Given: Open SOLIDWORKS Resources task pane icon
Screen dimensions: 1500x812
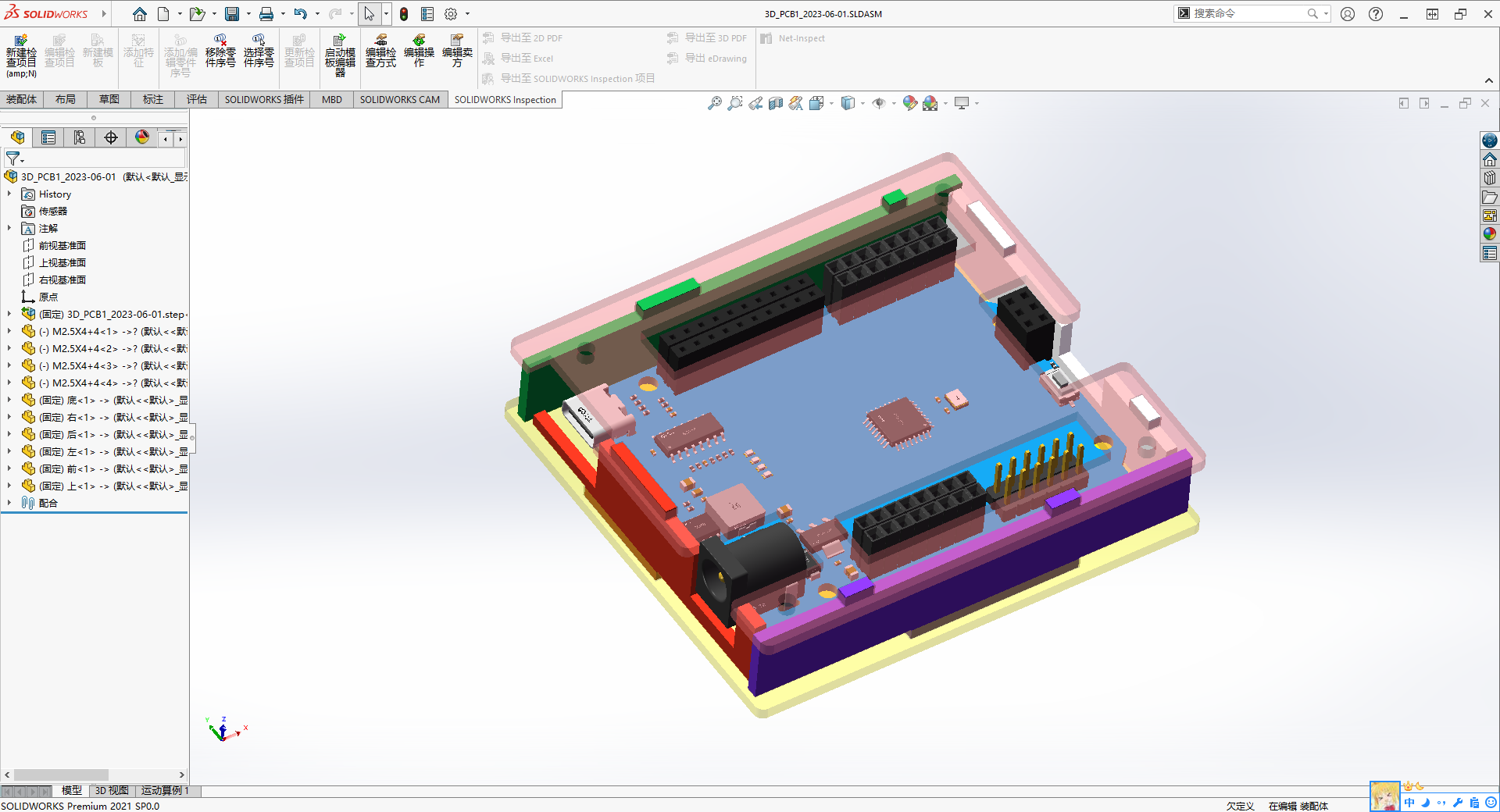Looking at the screenshot, I should click(x=1490, y=141).
